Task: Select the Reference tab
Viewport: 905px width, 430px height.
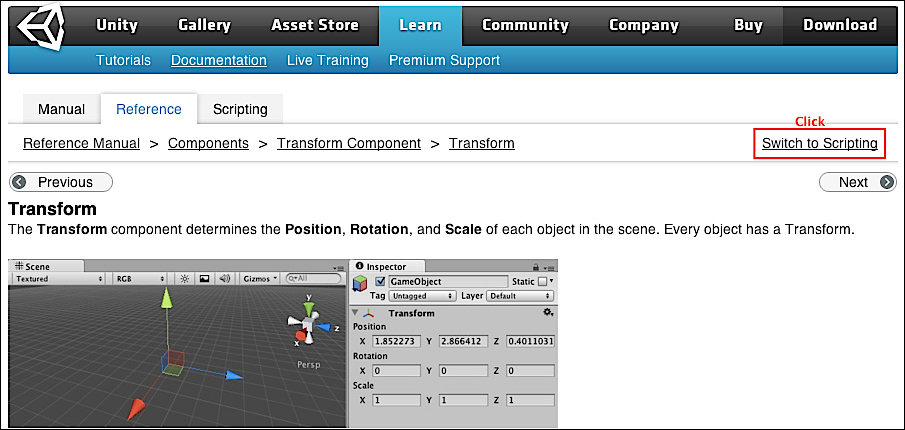Action: pos(149,109)
